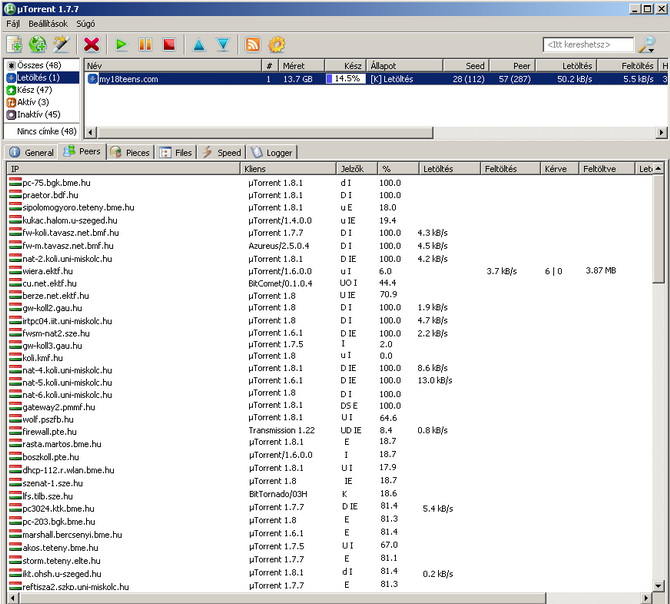Click right arrow of torrent list scrollbar
The height and width of the screenshot is (604, 670).
(661, 132)
